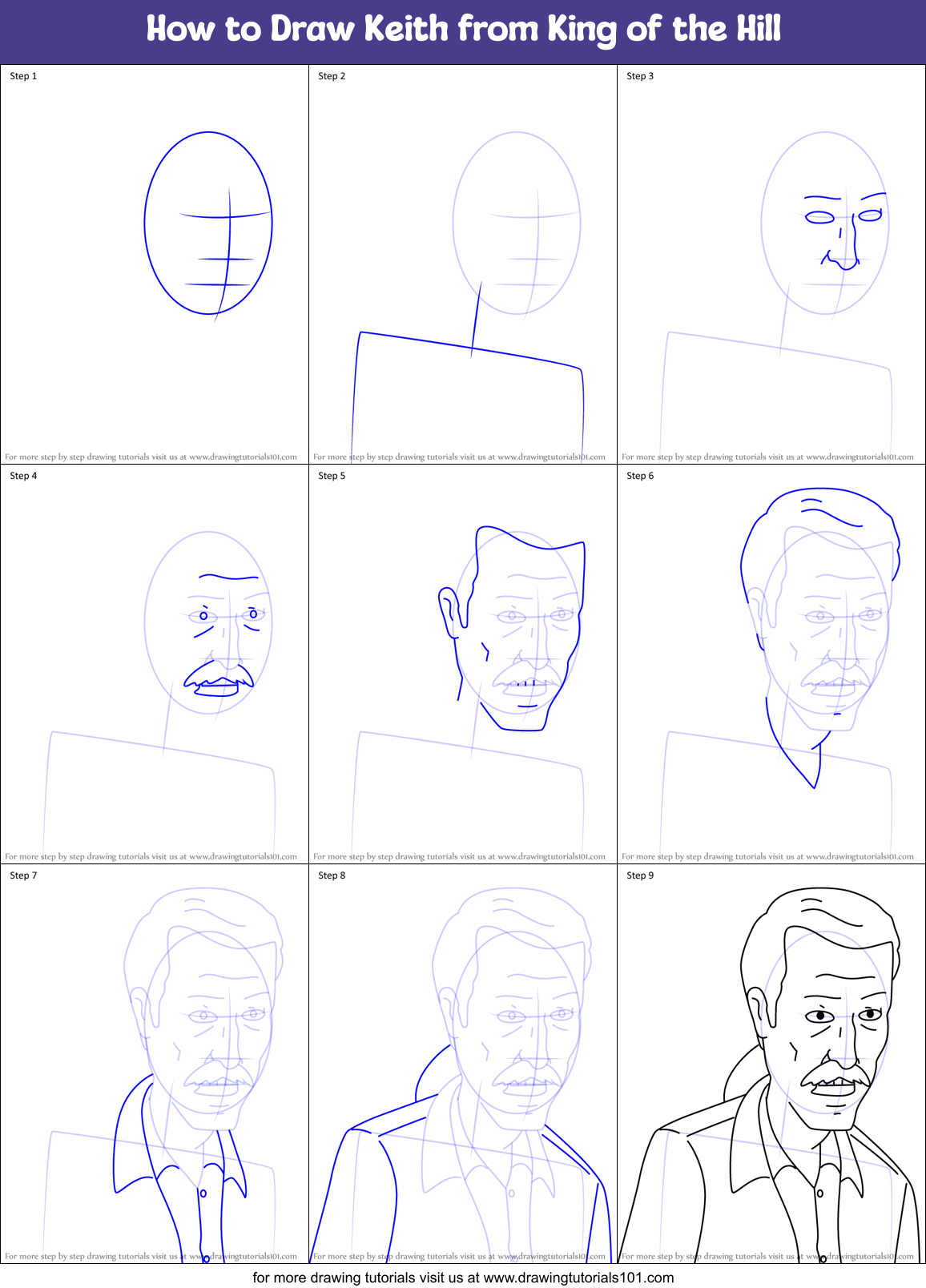Click the 'Step 7' label

[23, 875]
